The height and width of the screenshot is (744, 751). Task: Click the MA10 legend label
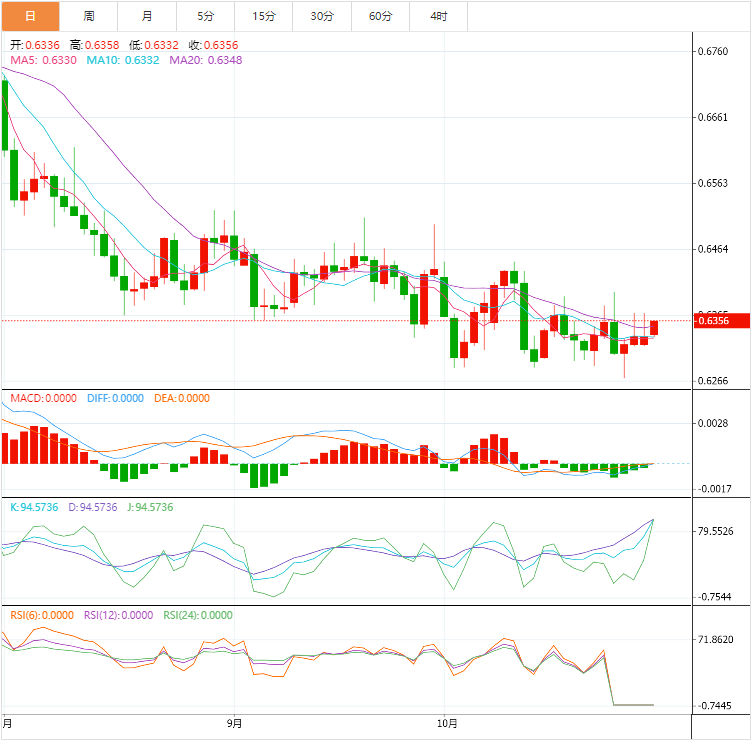(123, 60)
